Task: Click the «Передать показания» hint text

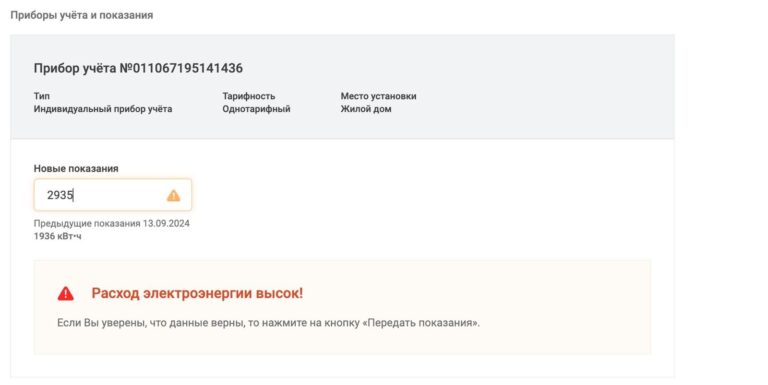Action: point(421,323)
